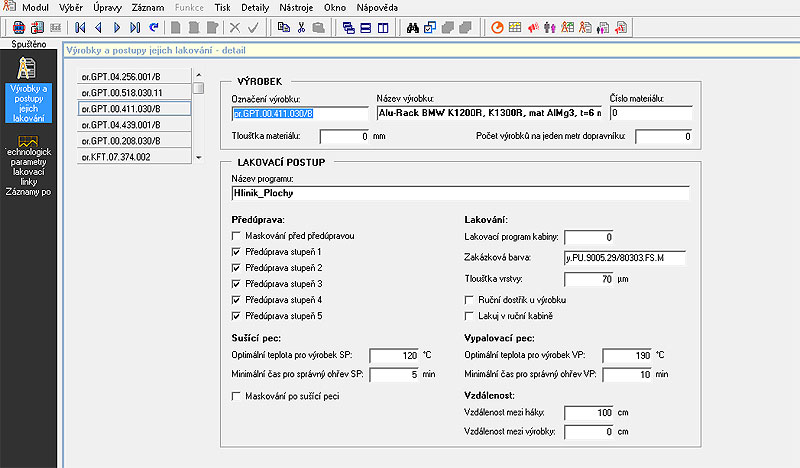Go to last record navigation arrow
Screen dimensions: 800x468
click(x=135, y=26)
